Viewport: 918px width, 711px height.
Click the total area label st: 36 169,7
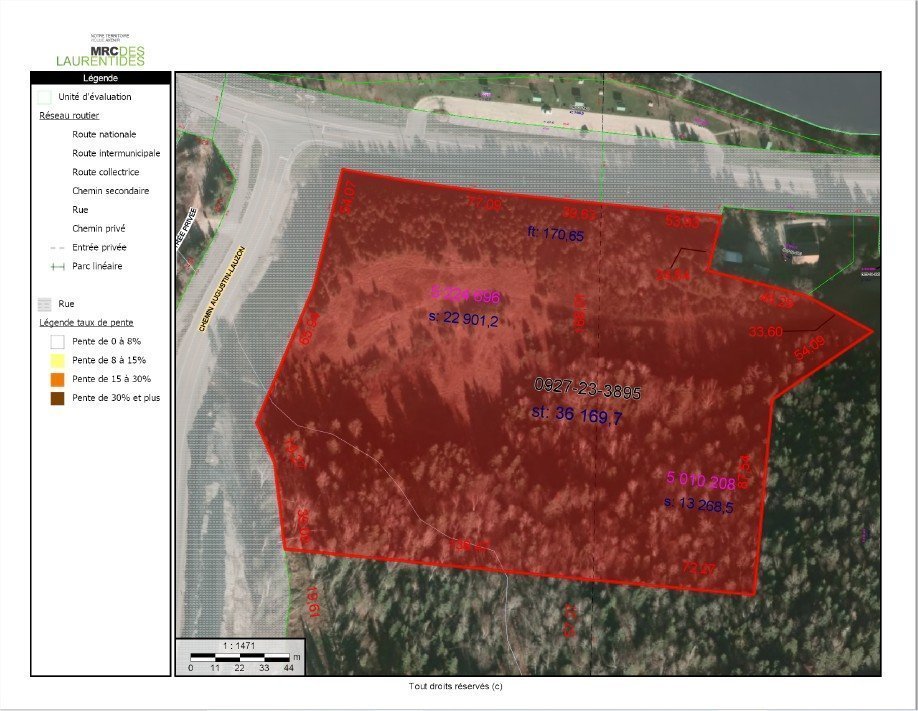[x=577, y=415]
